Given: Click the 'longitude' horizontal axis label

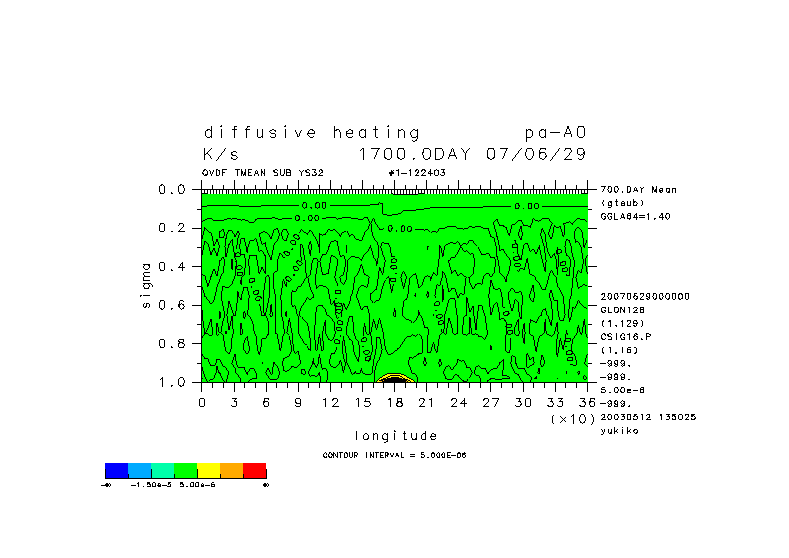Looking at the screenshot, I should 395,436.
